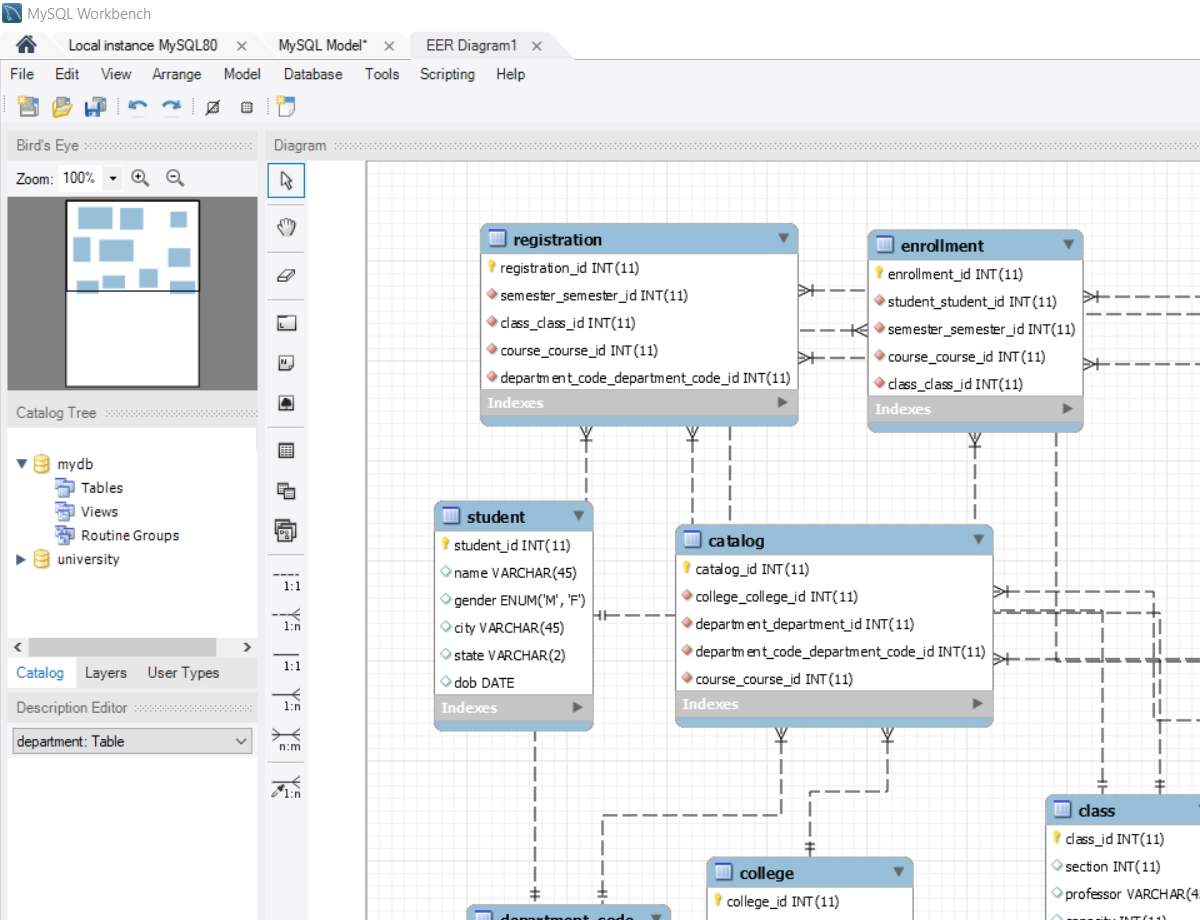Undo the last action in the toolbar
This screenshot has width=1200, height=920.
138,106
